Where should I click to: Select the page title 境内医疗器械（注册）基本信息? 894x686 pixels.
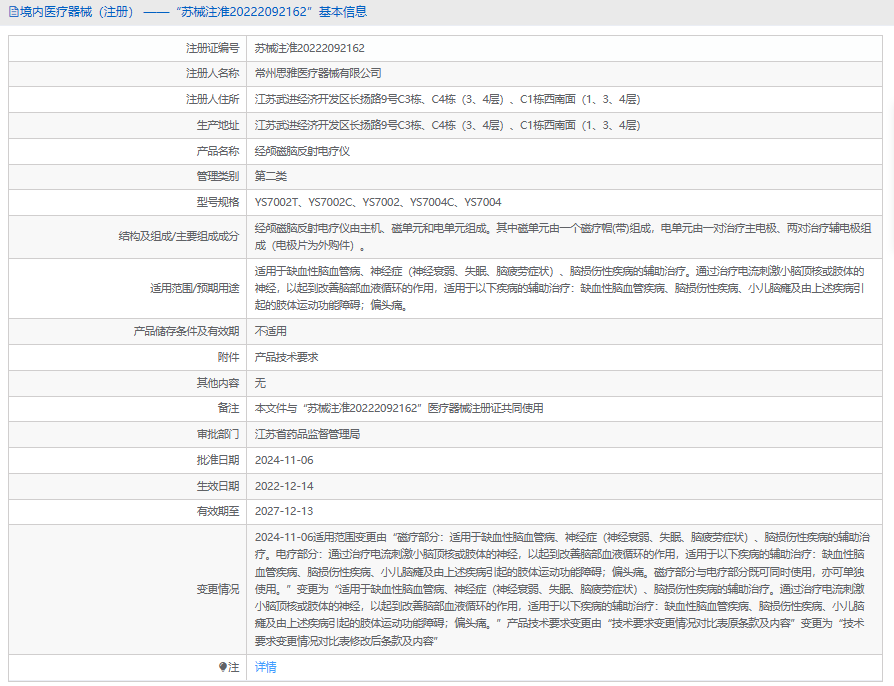(194, 12)
